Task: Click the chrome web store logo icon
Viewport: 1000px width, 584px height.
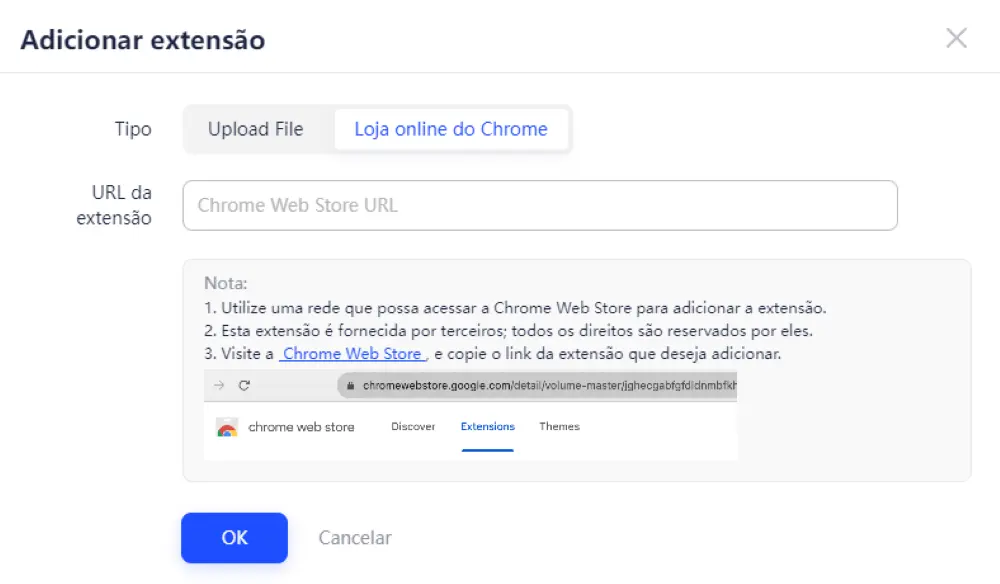Action: [227, 427]
